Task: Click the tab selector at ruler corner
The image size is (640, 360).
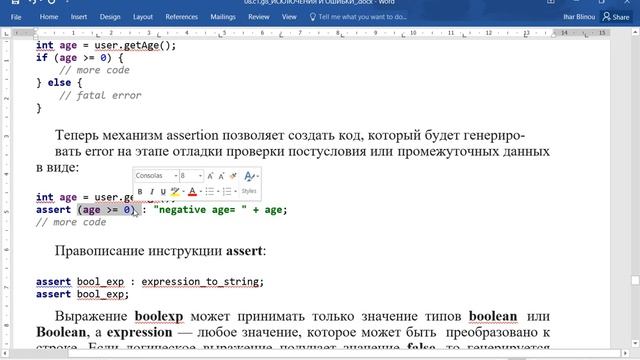Action: [6, 33]
